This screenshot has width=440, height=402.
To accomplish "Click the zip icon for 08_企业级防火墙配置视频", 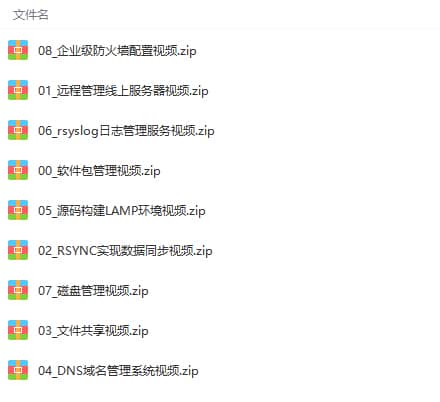I will tap(18, 50).
